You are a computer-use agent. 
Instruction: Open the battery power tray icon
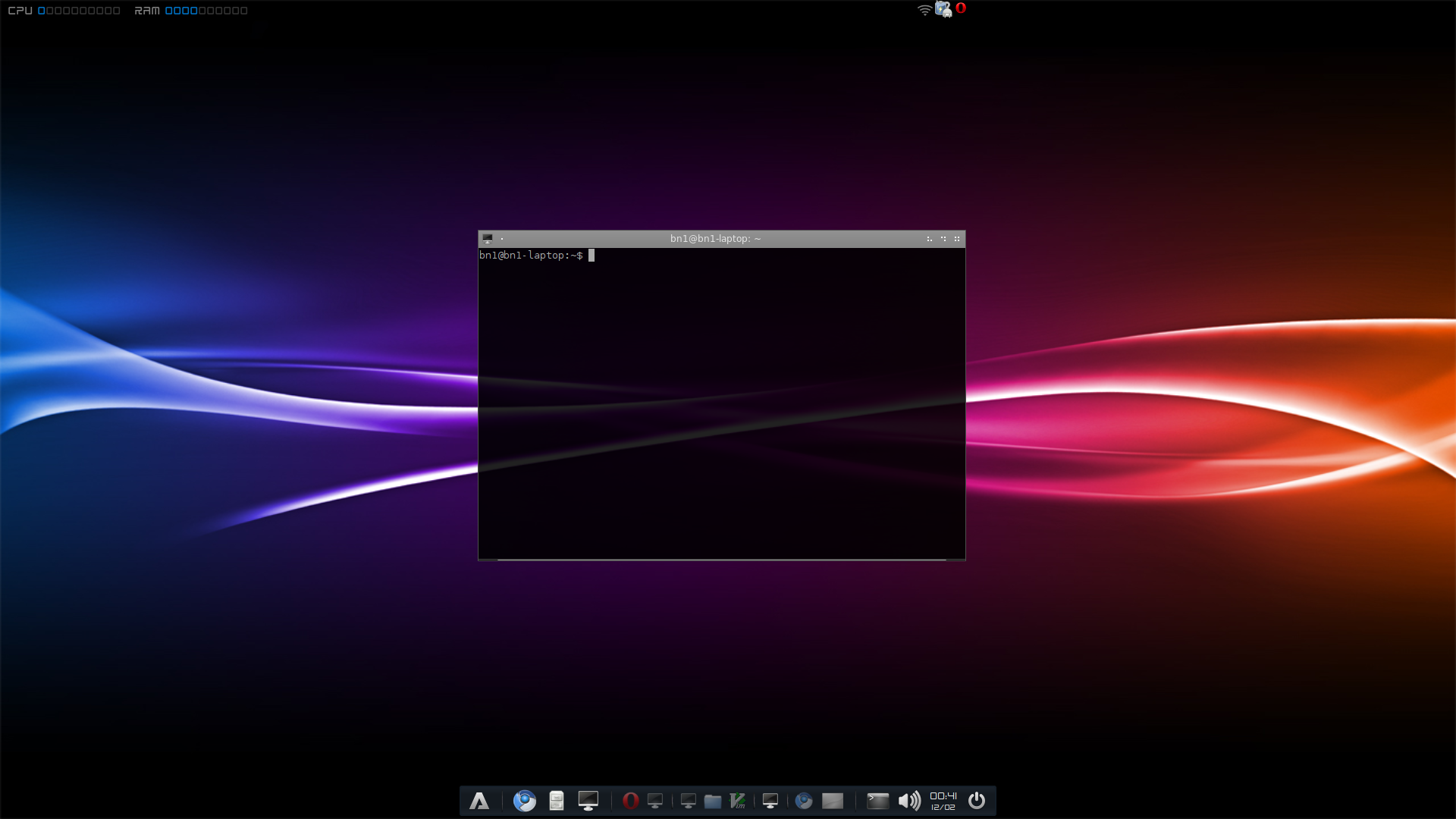pyautogui.click(x=943, y=9)
